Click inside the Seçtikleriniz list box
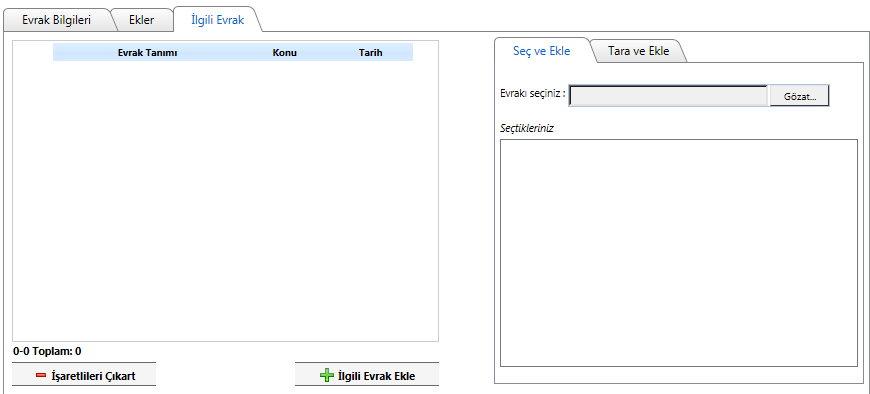 679,253
